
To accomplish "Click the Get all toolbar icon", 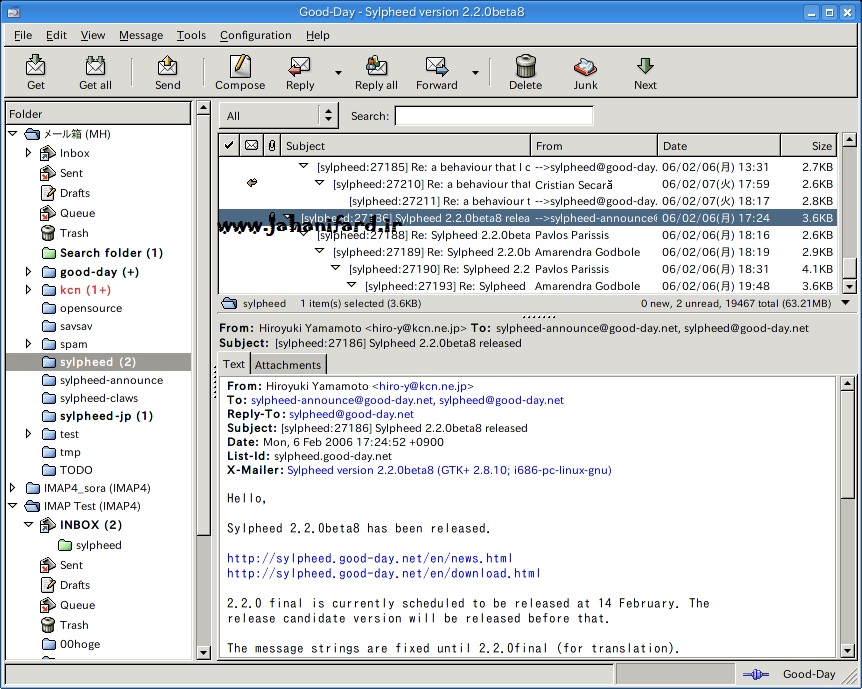I will tap(95, 67).
